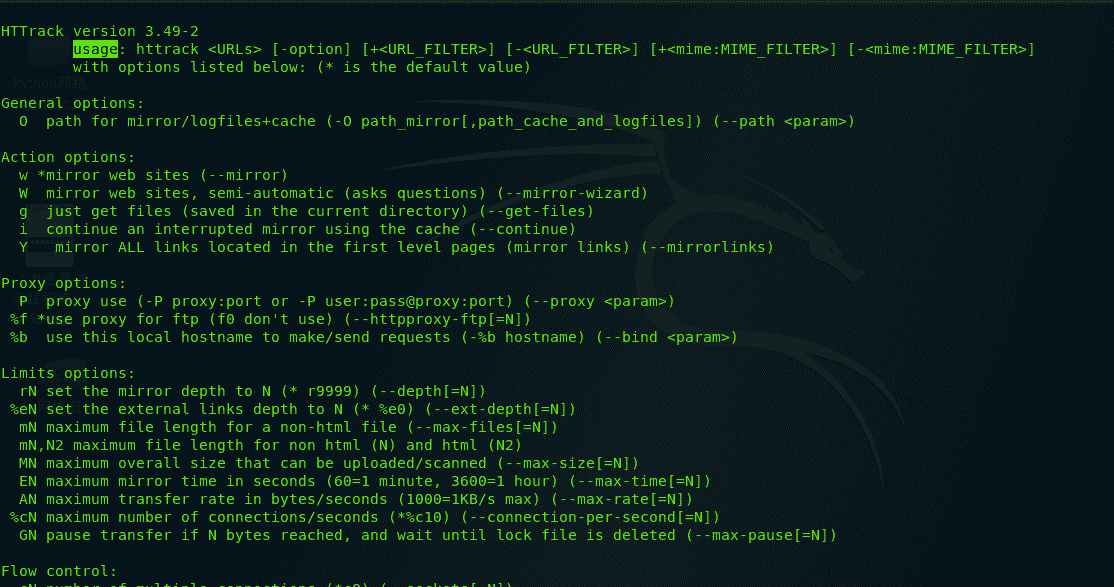1114x587 pixels.
Task: Click the "(--max-pause[=N])" option text
Action: tap(760, 535)
